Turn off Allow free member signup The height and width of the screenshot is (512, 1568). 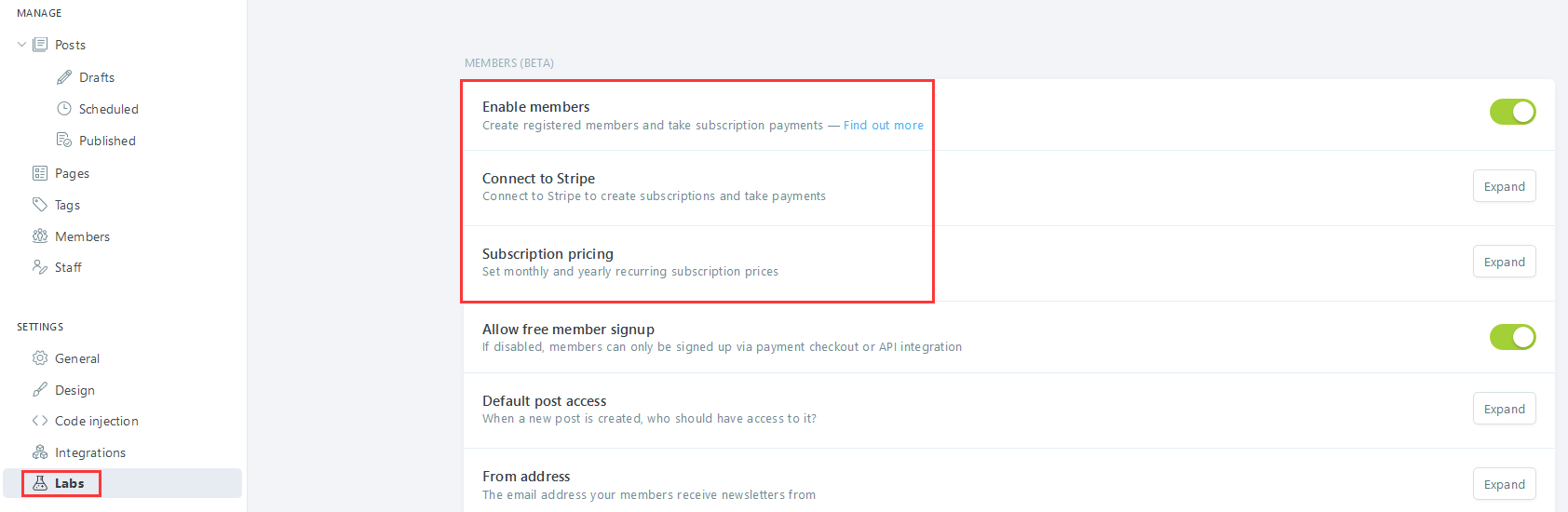coord(1512,337)
